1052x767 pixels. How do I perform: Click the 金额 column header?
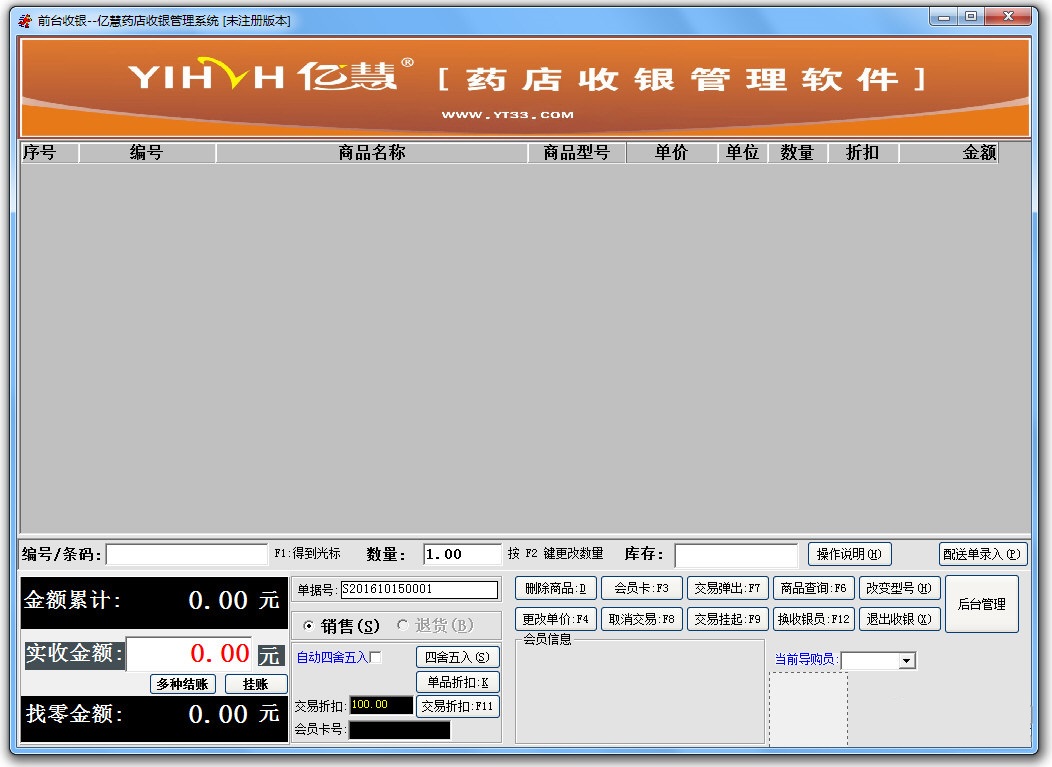949,153
